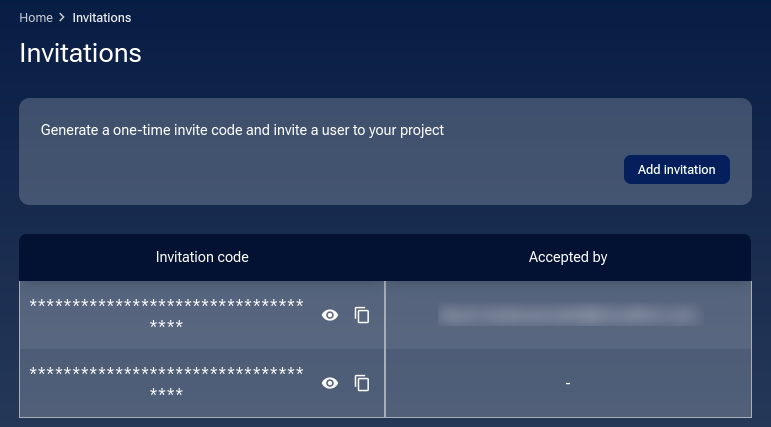This screenshot has width=771, height=427.
Task: Click the one-time invite code description text
Action: (242, 130)
